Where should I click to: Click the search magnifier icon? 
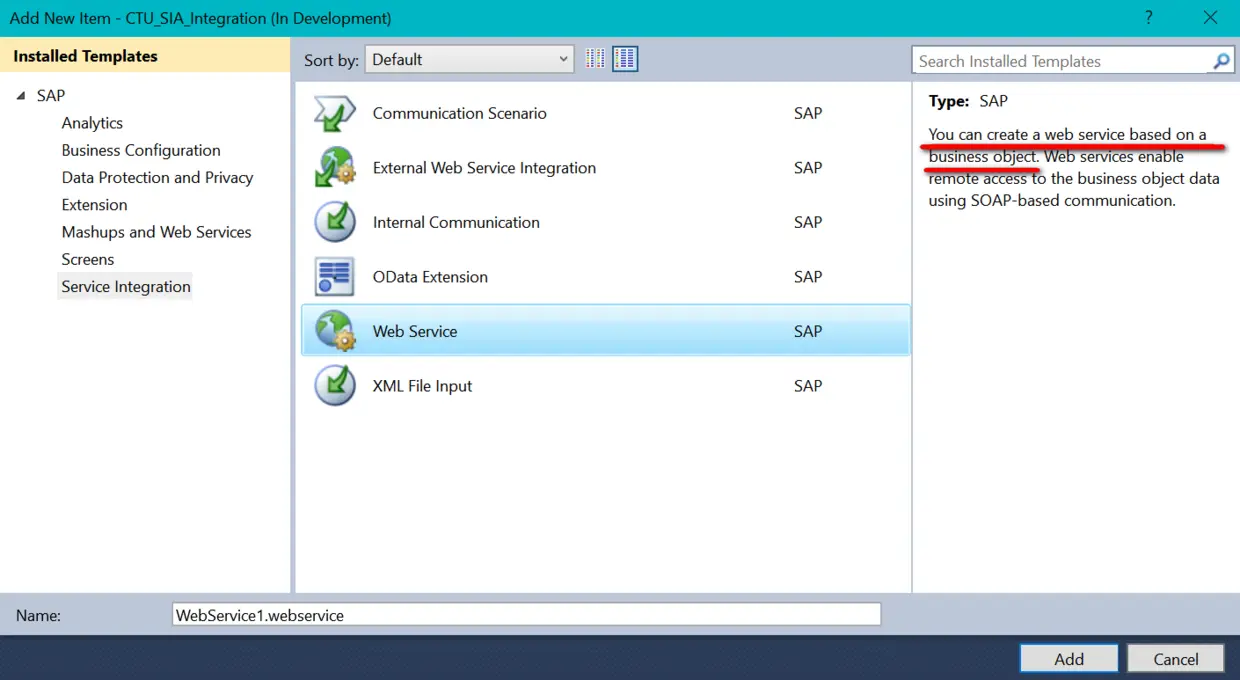click(1221, 61)
